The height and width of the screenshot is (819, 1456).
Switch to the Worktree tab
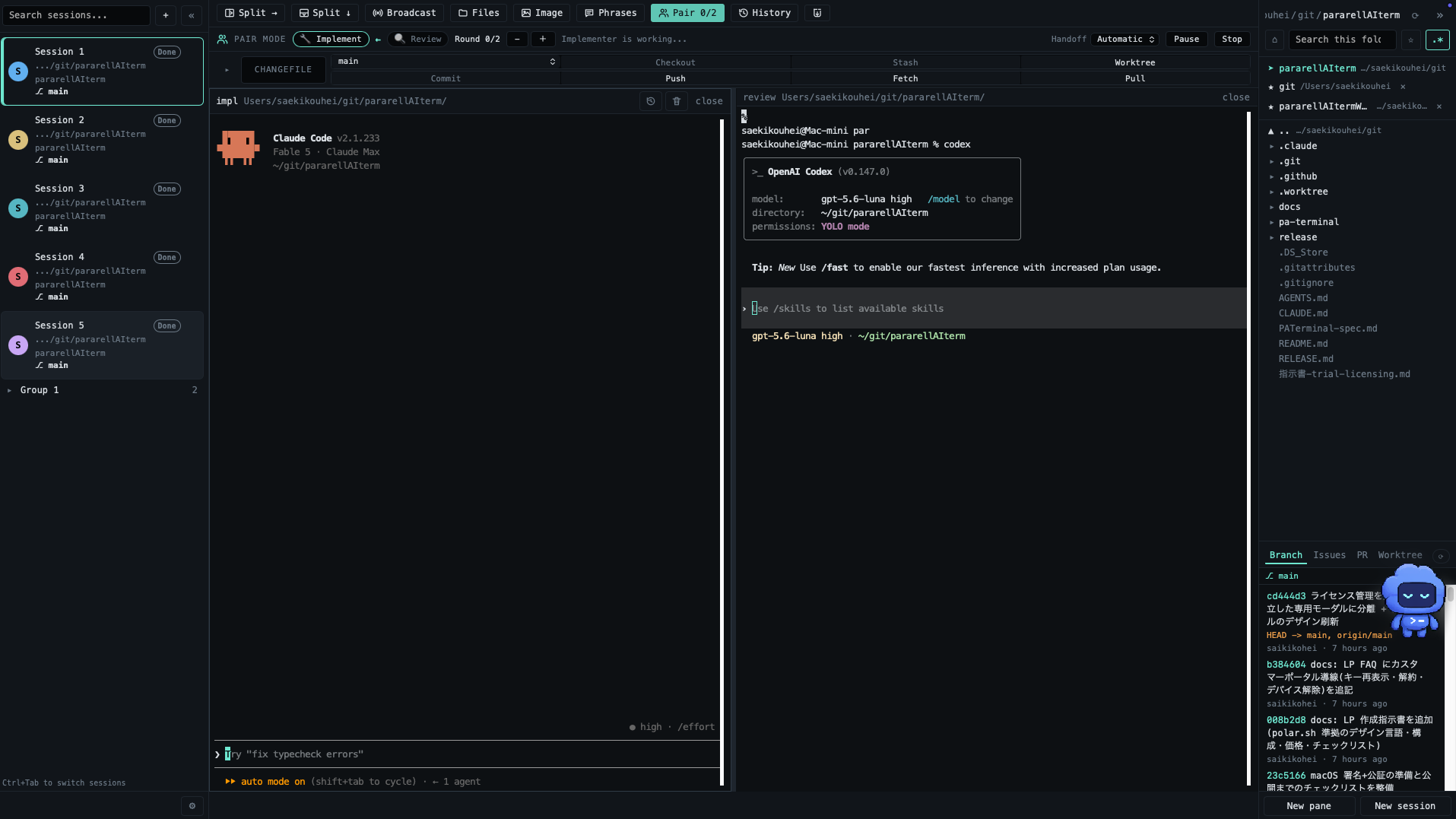(x=1400, y=555)
